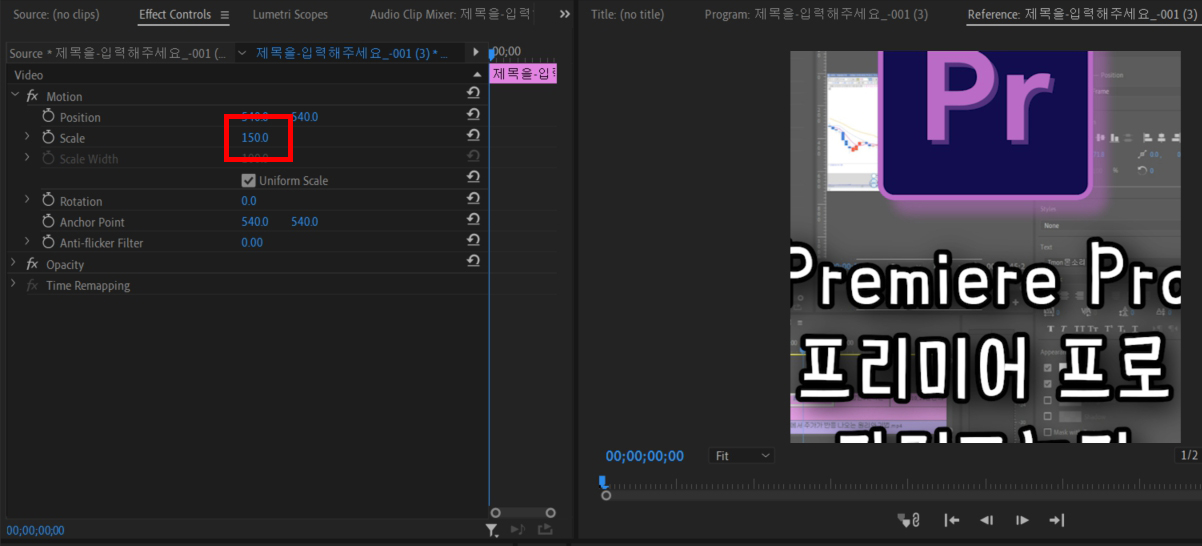
Task: Select the pink clip in Effect Controls timeline
Action: 523,73
